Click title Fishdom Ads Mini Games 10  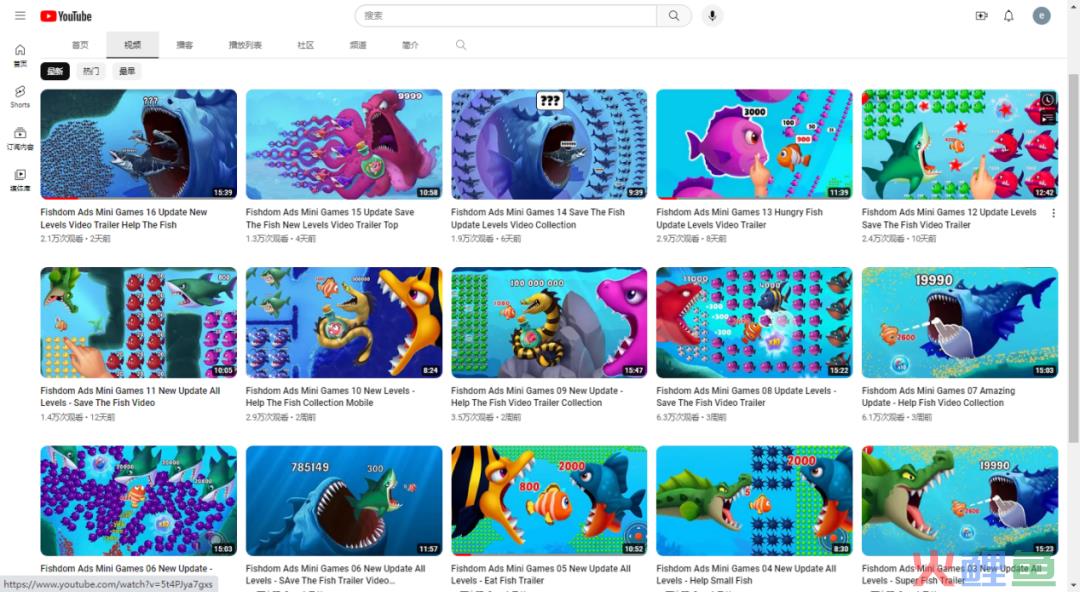[331, 396]
